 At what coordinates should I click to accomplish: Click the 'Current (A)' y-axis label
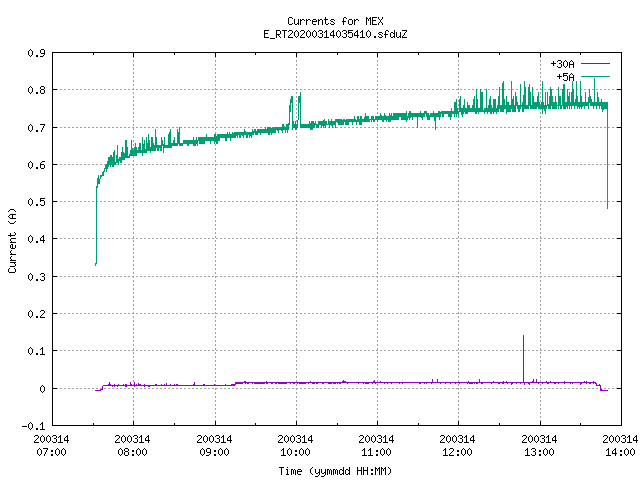point(12,240)
